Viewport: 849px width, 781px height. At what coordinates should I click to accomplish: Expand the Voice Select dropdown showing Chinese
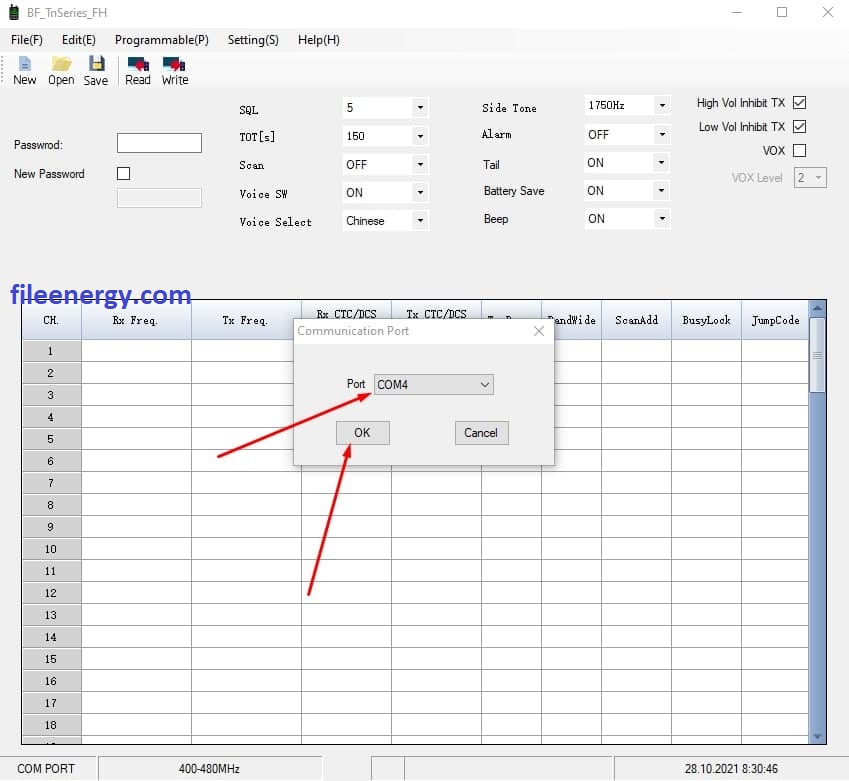pos(420,220)
